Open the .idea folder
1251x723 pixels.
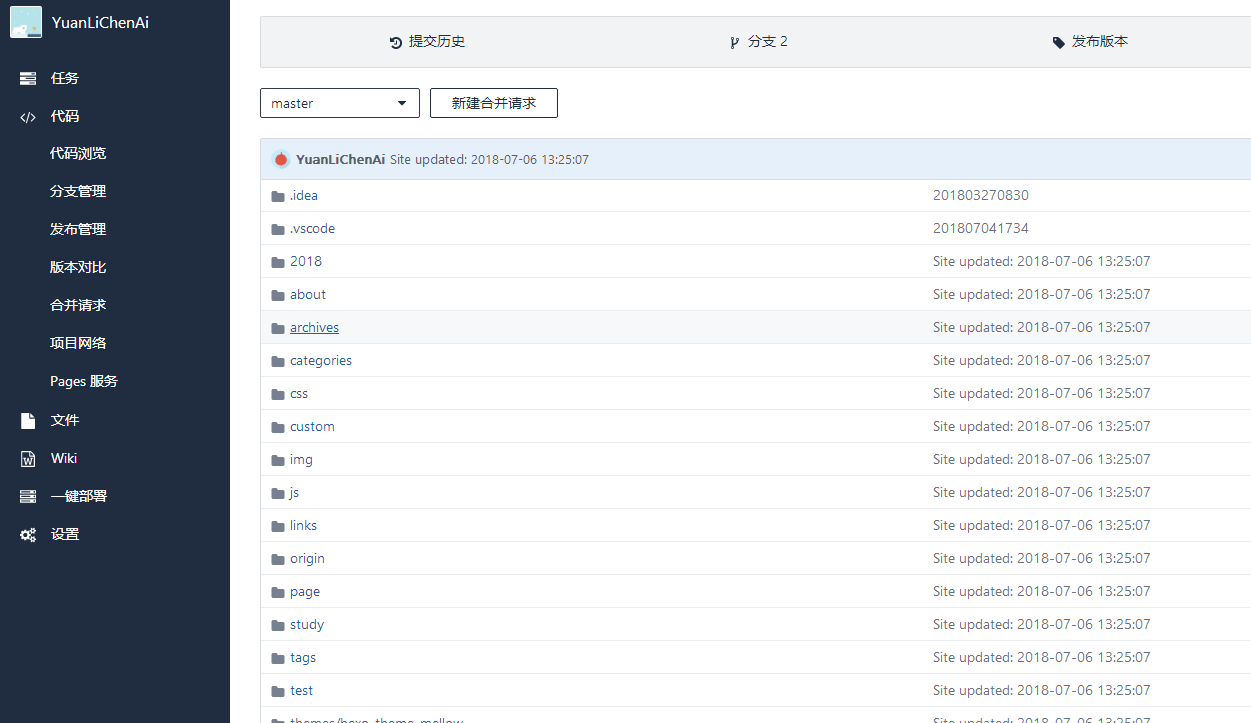[x=304, y=195]
